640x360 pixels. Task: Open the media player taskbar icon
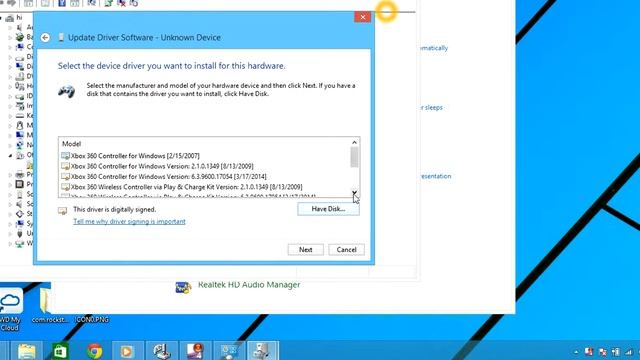pyautogui.click(x=127, y=351)
